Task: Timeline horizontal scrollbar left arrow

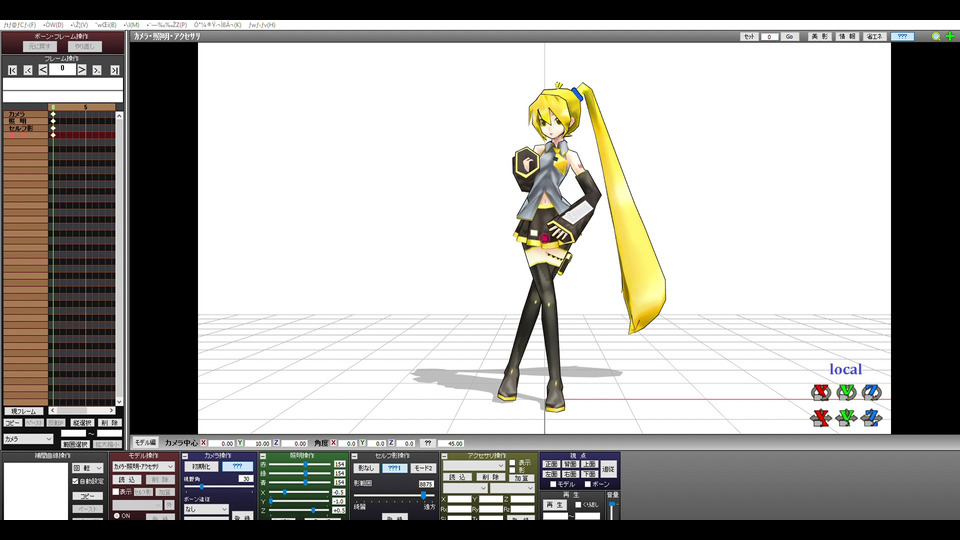Action: [53, 411]
